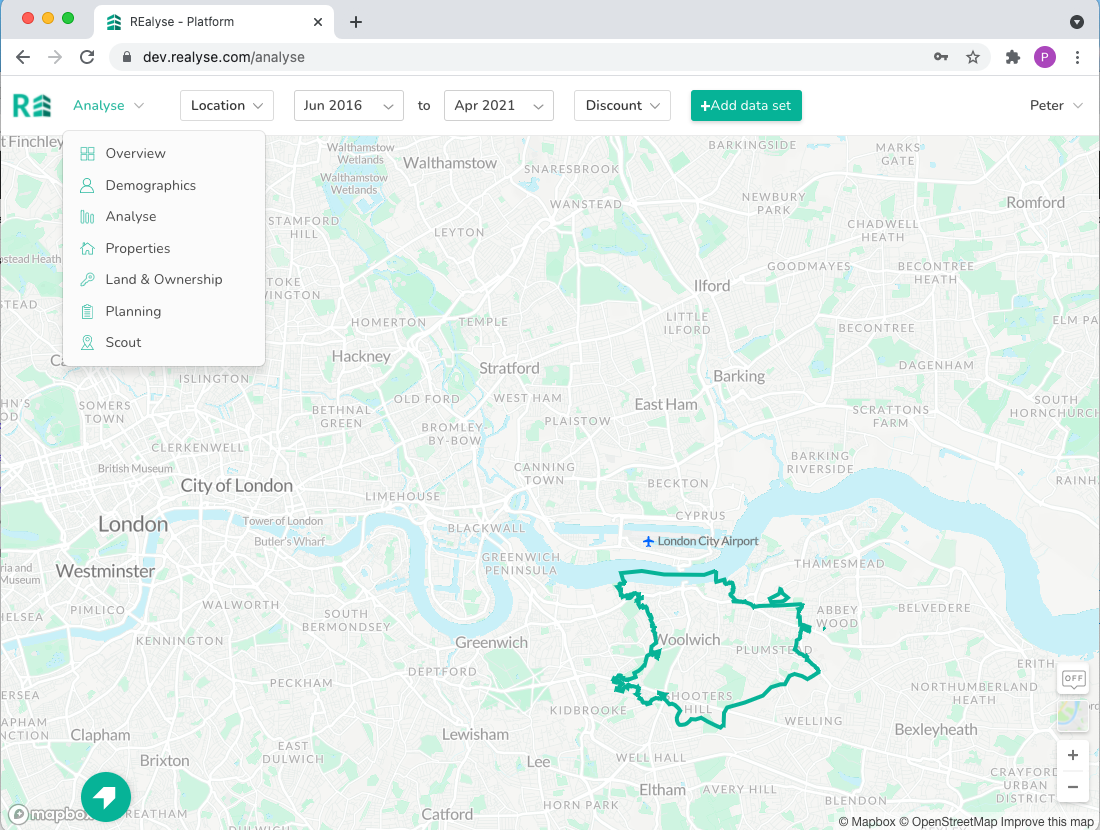
Task: Close the REalyse - Platform tab
Action: click(x=318, y=22)
